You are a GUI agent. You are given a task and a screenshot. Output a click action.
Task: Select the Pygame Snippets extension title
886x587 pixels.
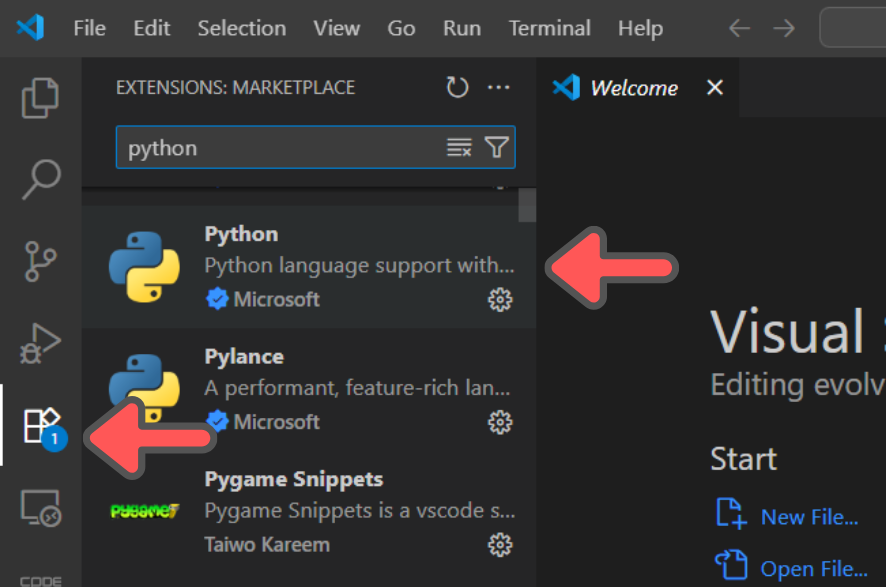click(x=294, y=479)
